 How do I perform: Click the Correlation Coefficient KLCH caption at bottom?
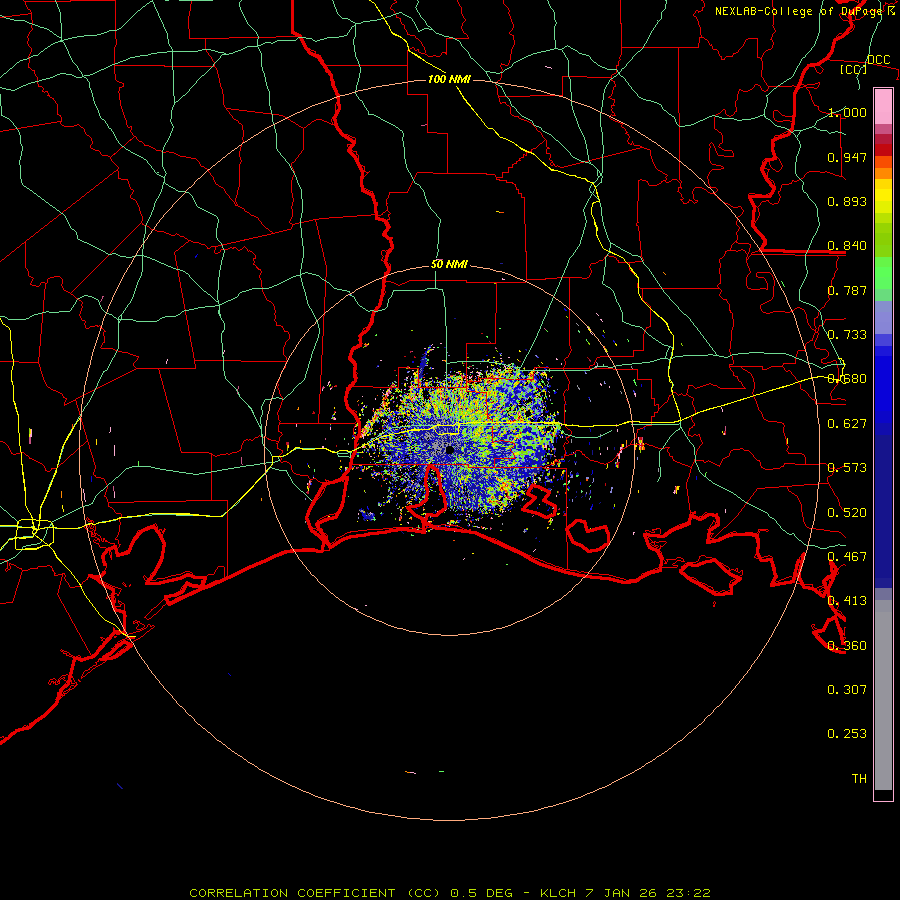pyautogui.click(x=450, y=893)
